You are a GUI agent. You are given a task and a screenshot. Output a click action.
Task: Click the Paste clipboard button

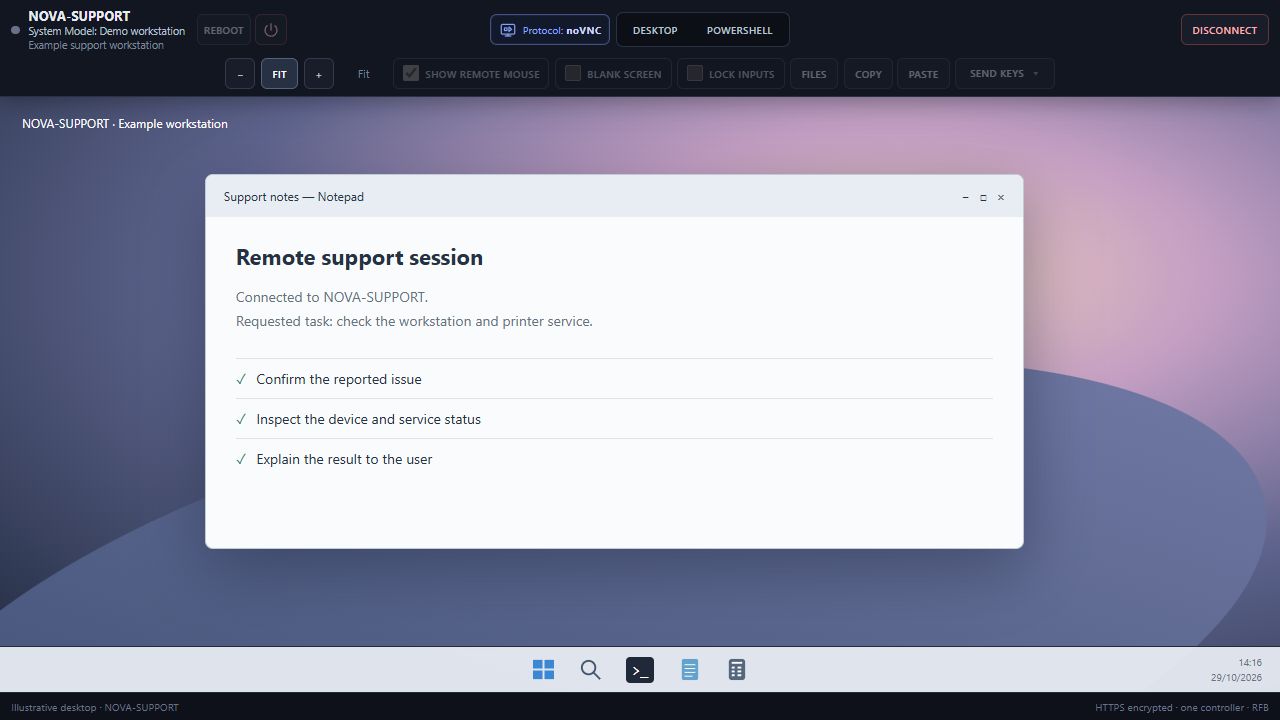[x=923, y=74]
